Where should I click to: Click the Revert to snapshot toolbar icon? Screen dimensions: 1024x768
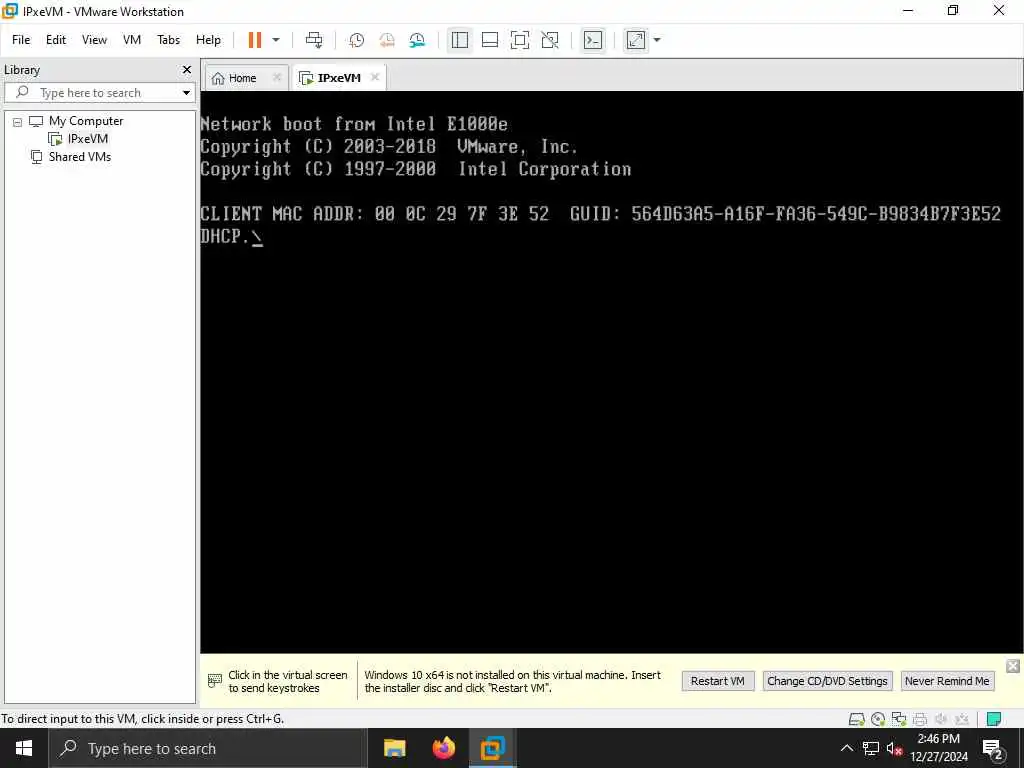[387, 40]
